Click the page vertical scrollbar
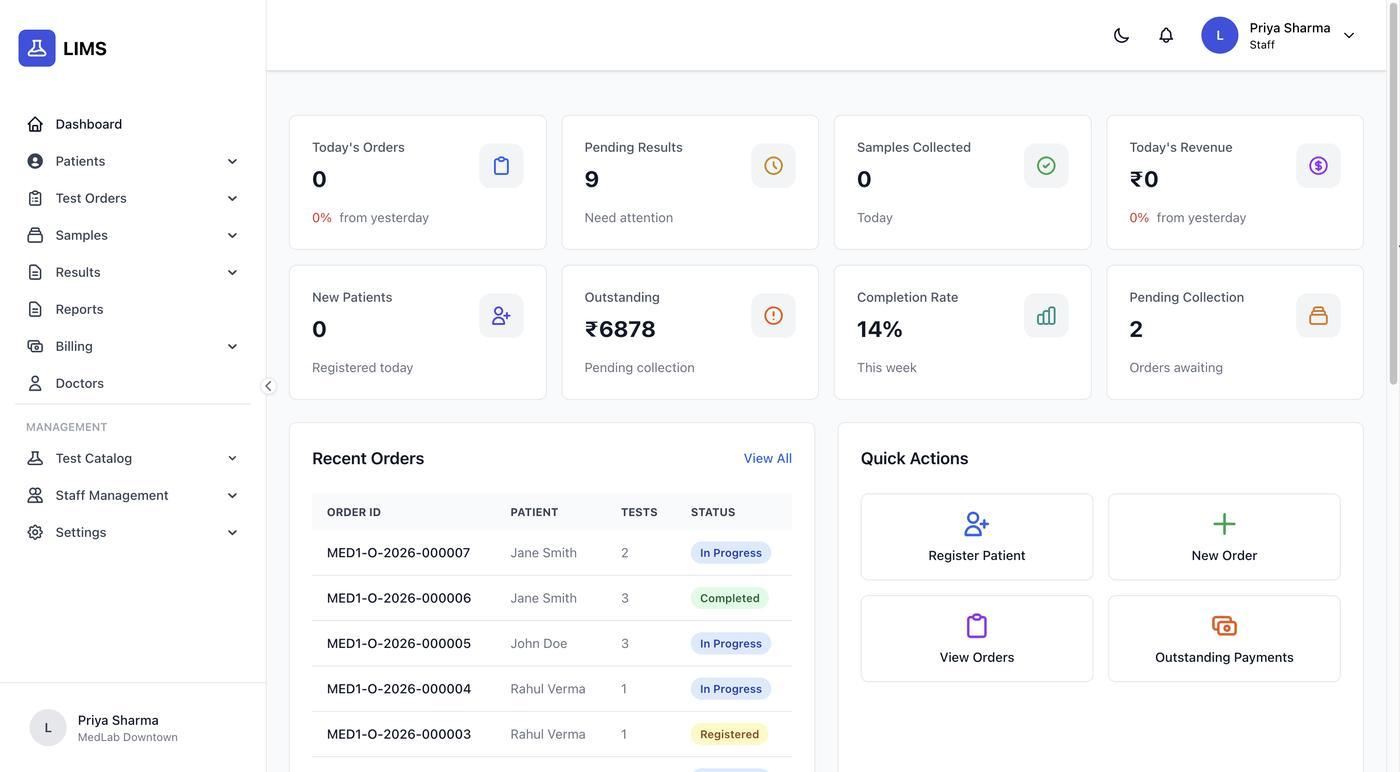The image size is (1400, 772). click(1393, 200)
